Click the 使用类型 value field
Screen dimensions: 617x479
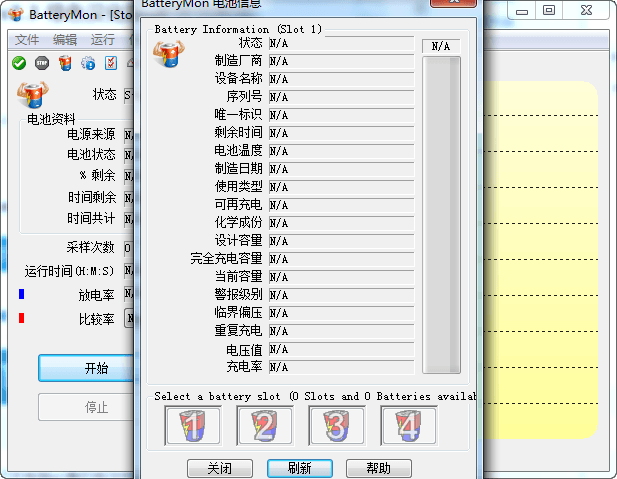(342, 187)
